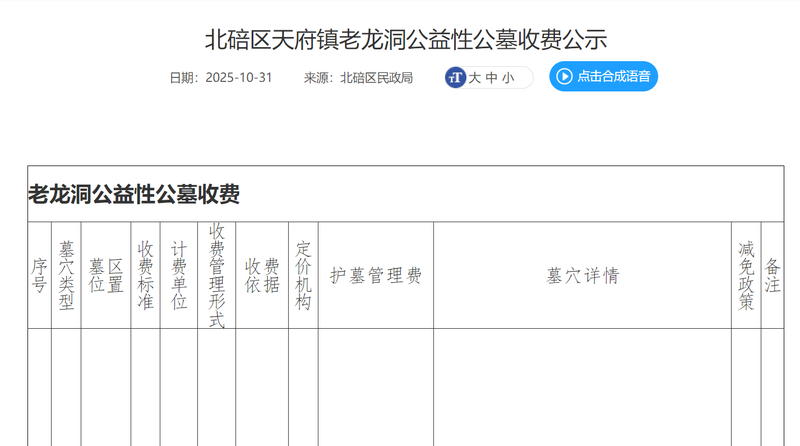Click the table heading 老龙洞公益性公墓收费

pos(134,195)
